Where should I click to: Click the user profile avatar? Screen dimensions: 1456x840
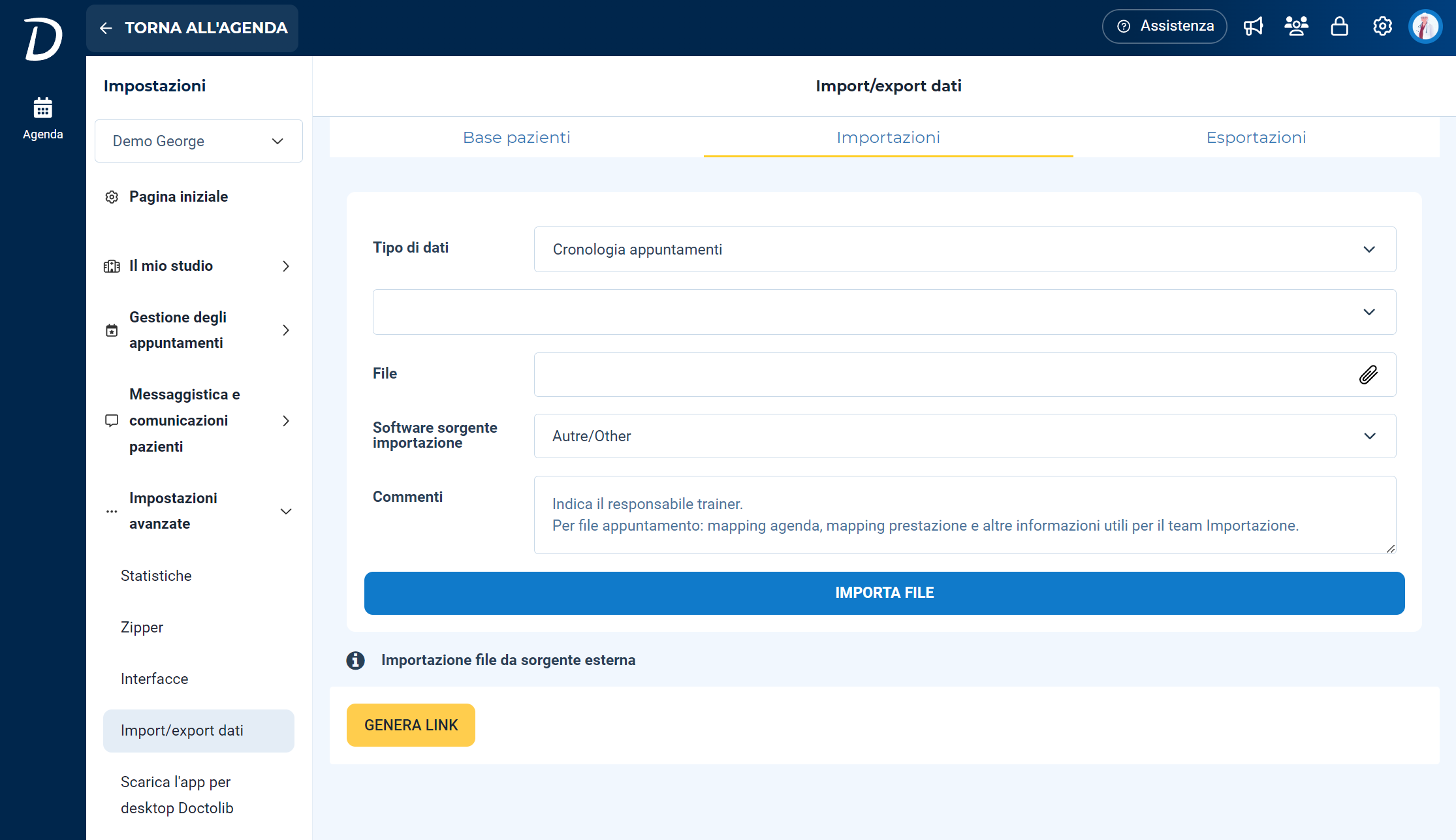coord(1425,27)
